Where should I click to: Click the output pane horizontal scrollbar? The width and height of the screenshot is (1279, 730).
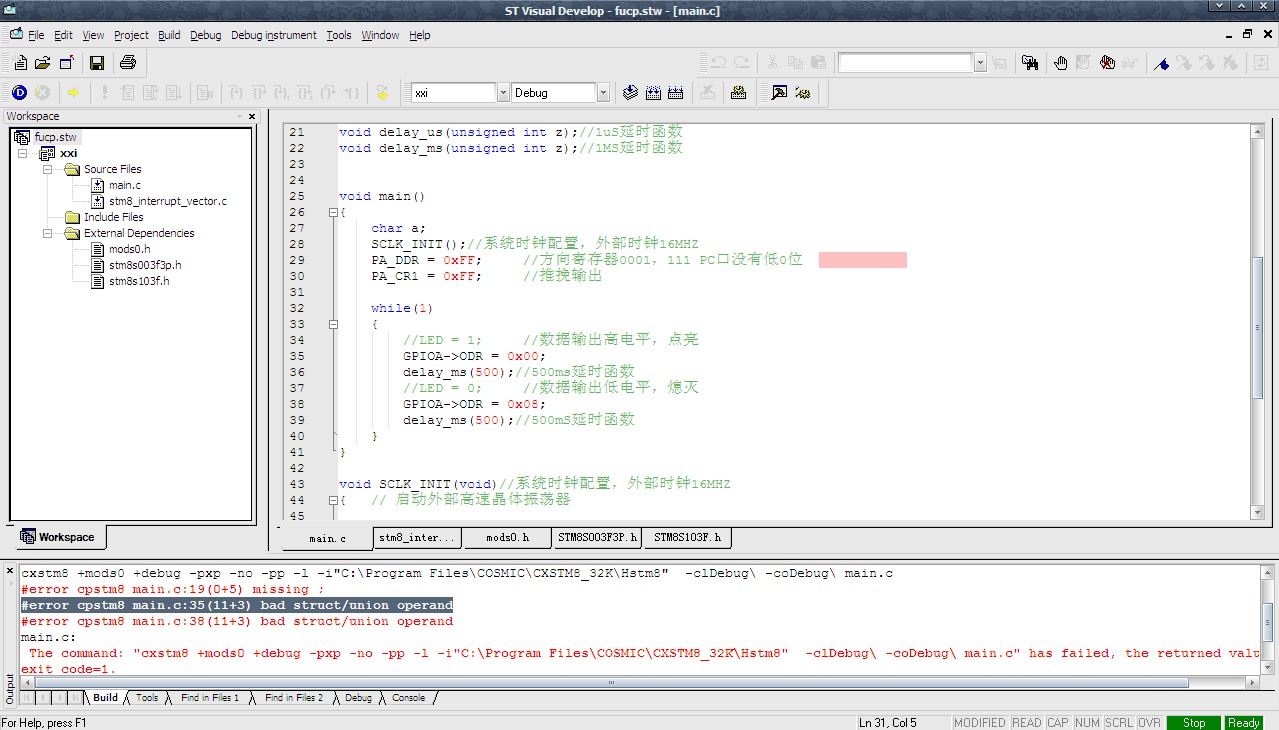611,683
